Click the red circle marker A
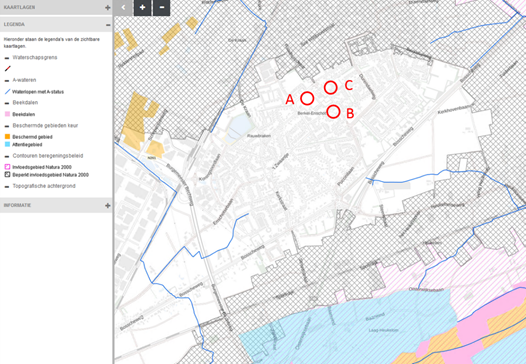 tap(307, 99)
